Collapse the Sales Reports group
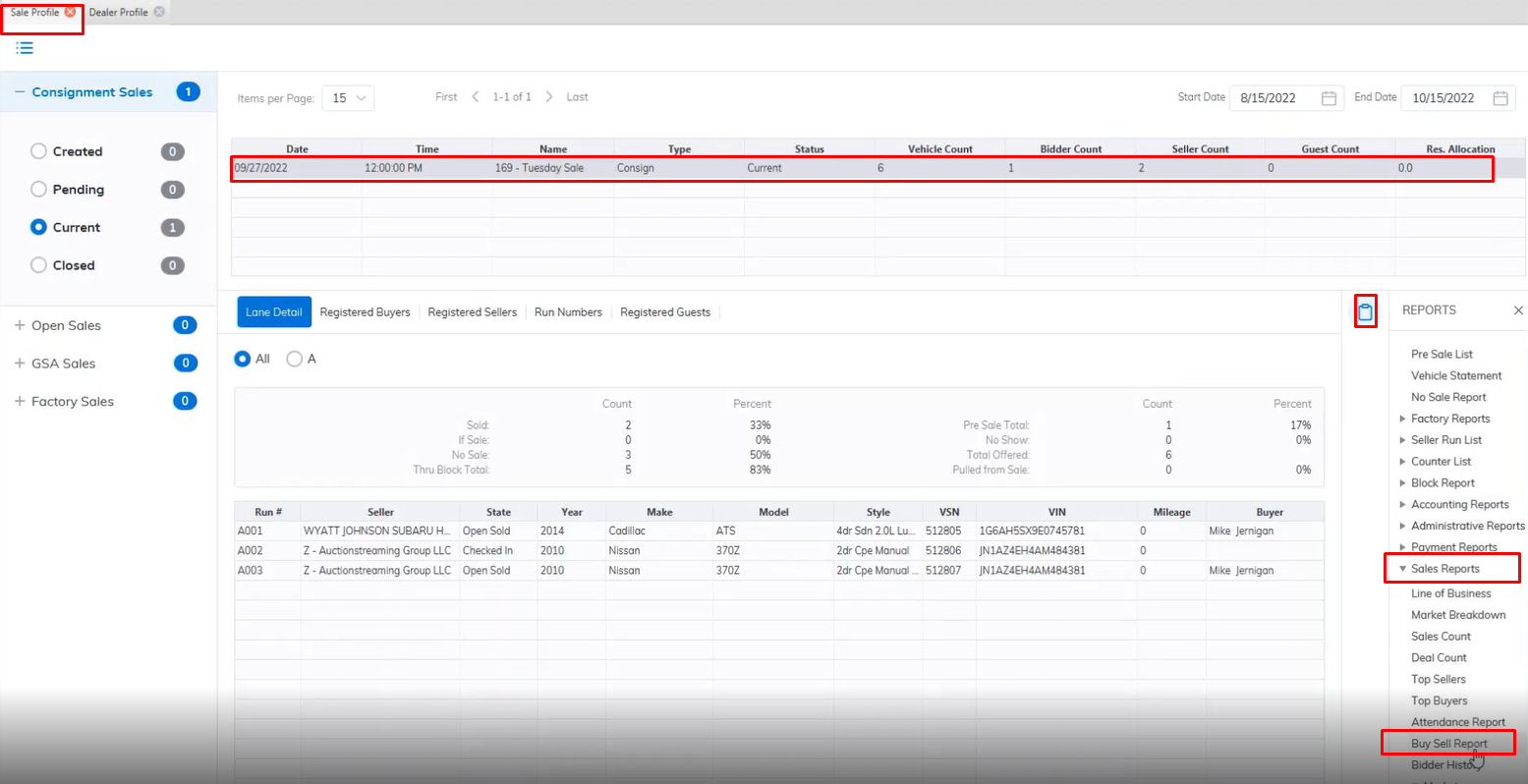 coord(1402,569)
